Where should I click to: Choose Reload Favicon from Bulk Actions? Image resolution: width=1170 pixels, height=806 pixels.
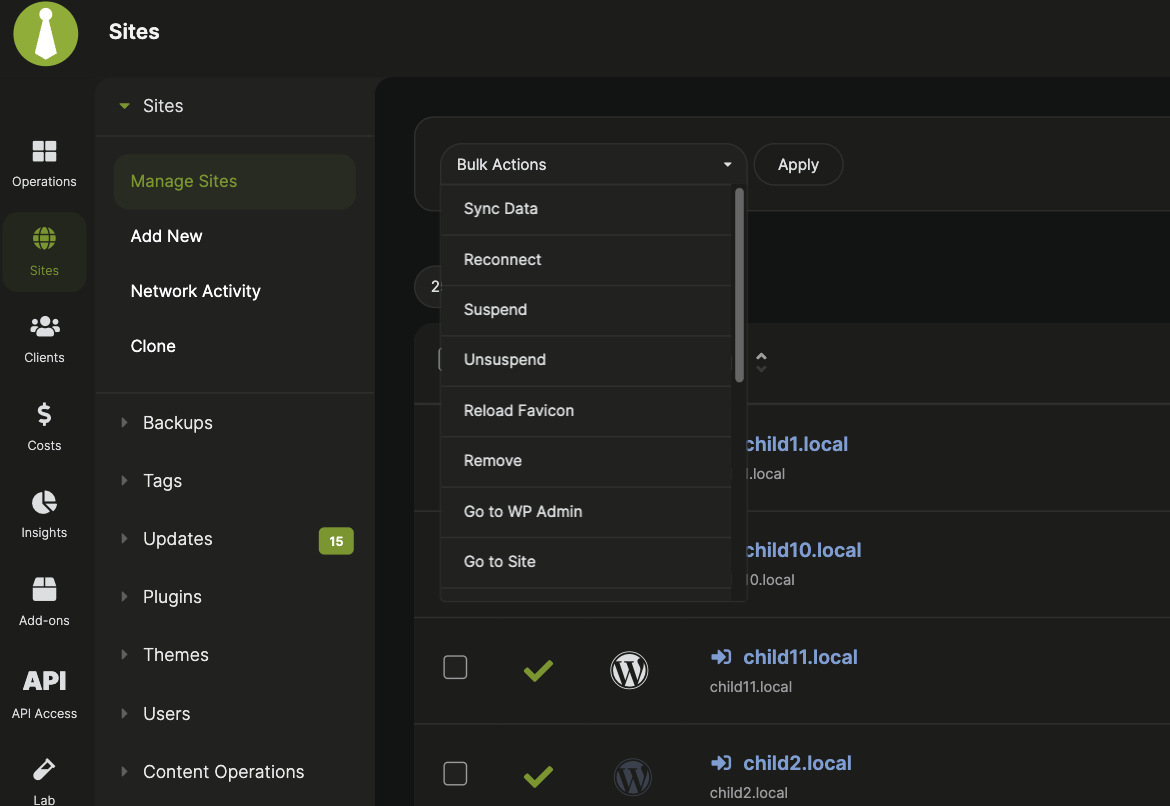click(x=586, y=410)
